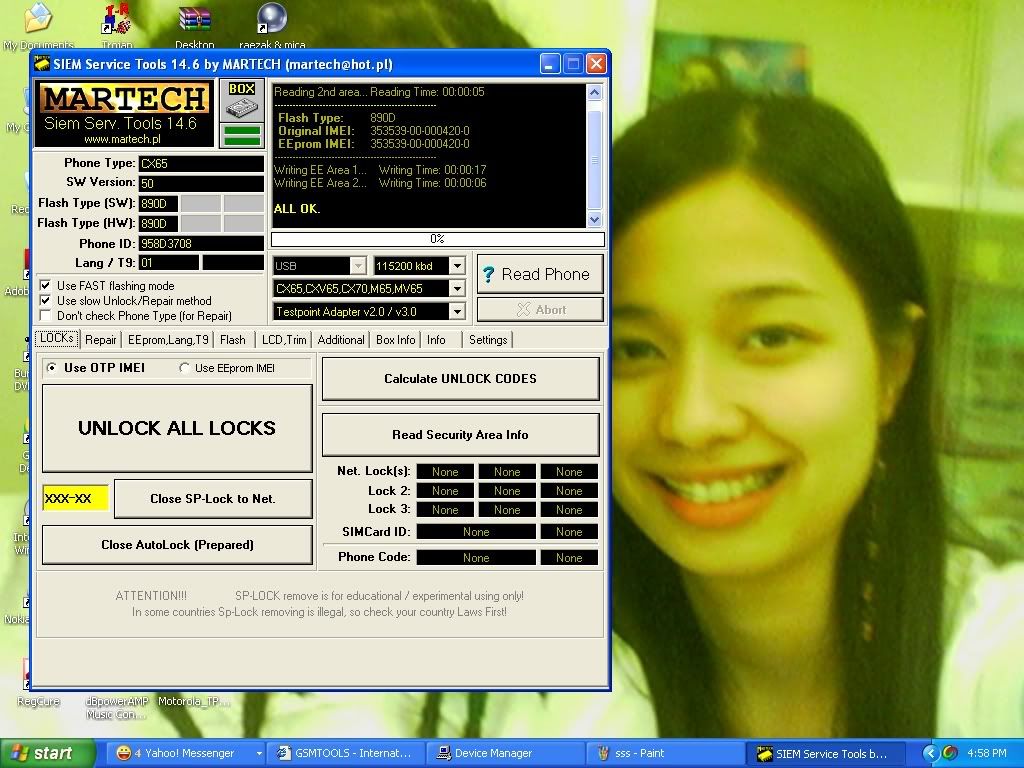Open Trojan desktop shortcut icon

click(x=116, y=20)
